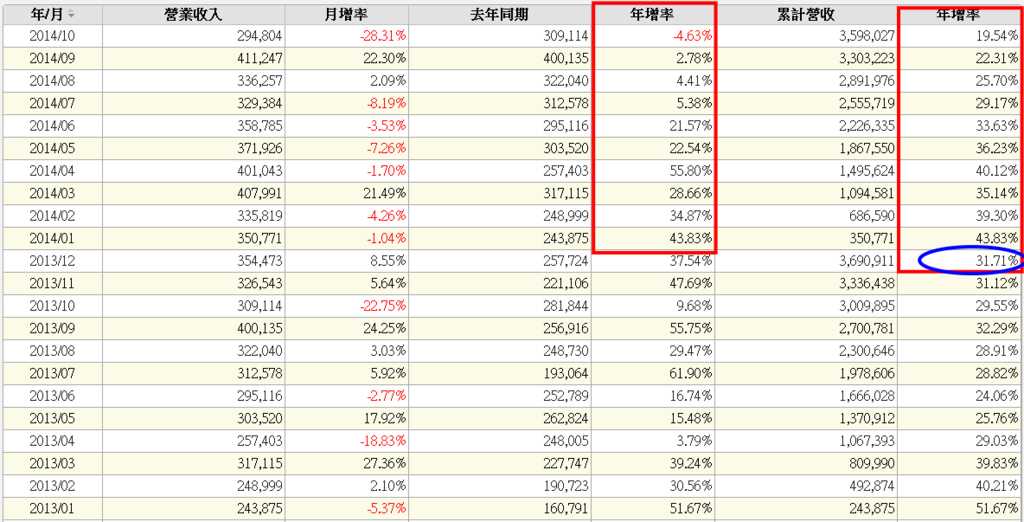Select the 去年同期 column header
Screen dimensions: 1024x522
[x=500, y=15]
